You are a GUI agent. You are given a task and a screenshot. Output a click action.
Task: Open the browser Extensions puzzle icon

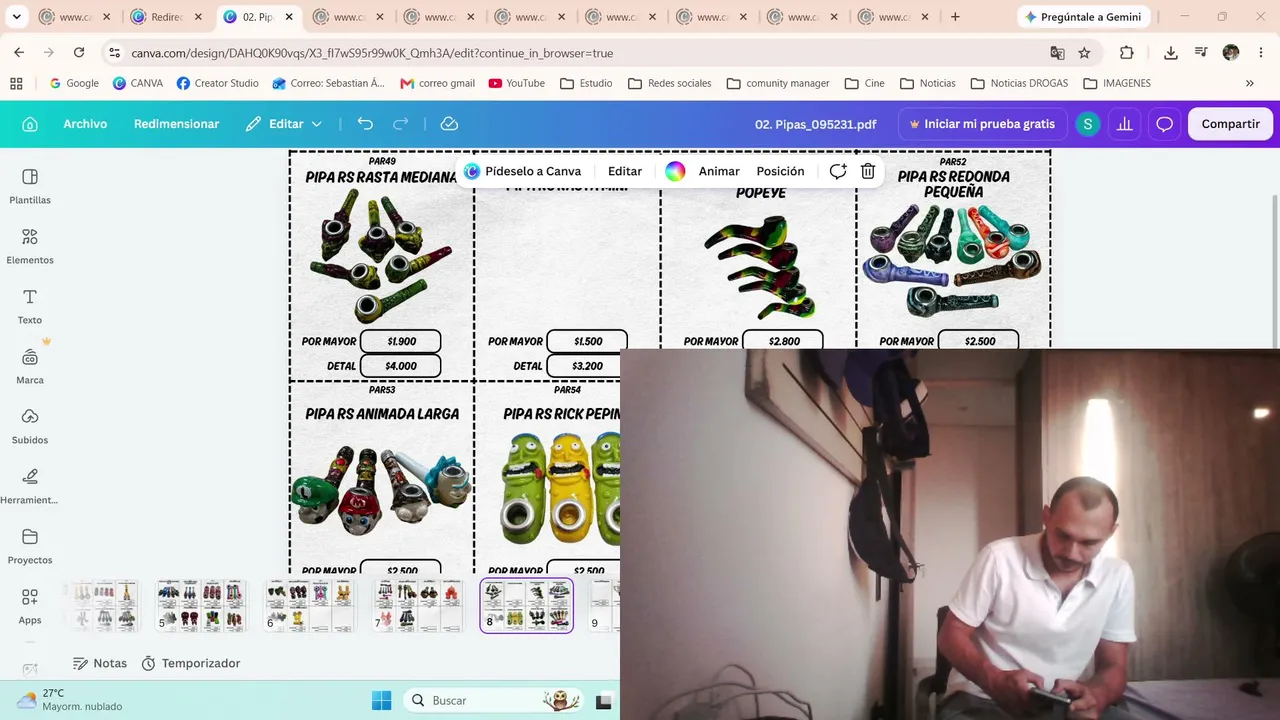(1127, 53)
